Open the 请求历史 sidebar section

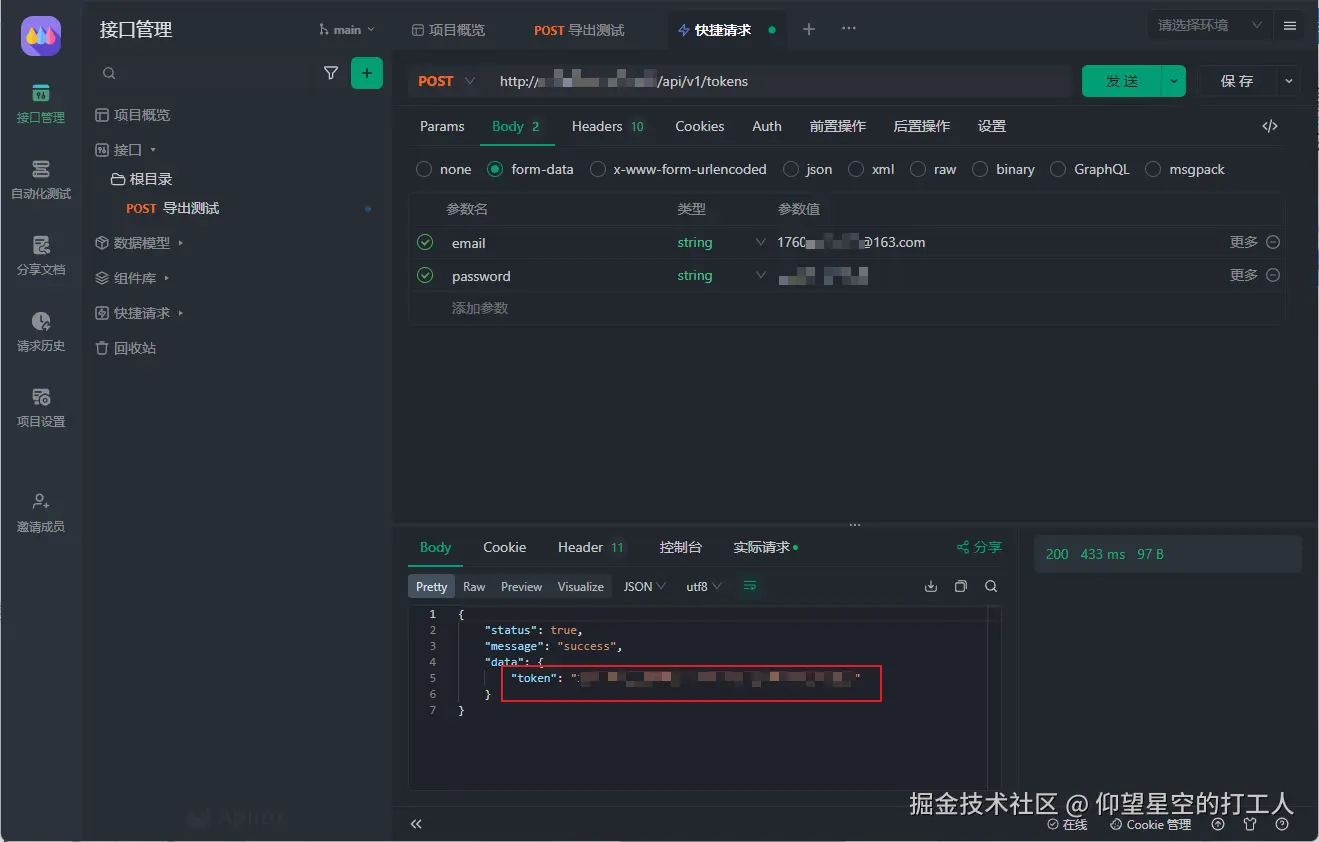tap(41, 332)
